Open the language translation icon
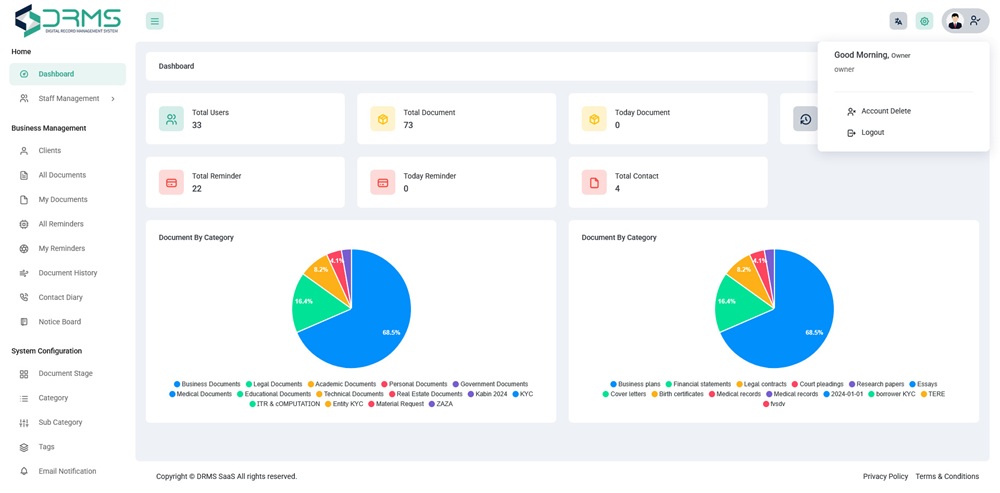Image resolution: width=1000 pixels, height=493 pixels. coord(898,21)
